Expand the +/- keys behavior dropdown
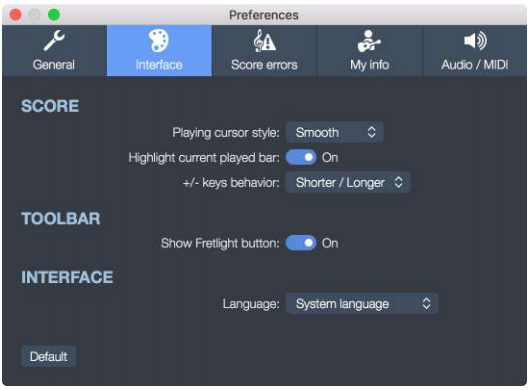 [348, 182]
